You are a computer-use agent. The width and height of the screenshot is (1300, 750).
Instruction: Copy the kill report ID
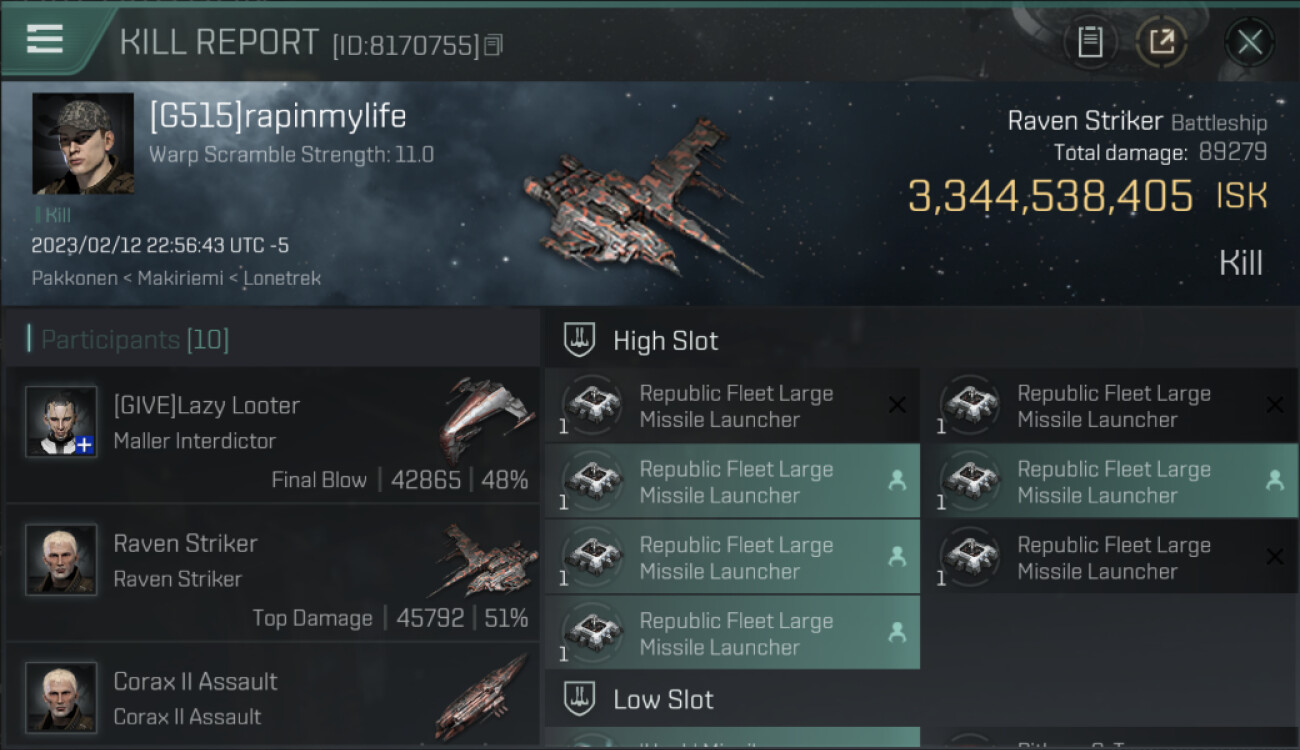[493, 45]
